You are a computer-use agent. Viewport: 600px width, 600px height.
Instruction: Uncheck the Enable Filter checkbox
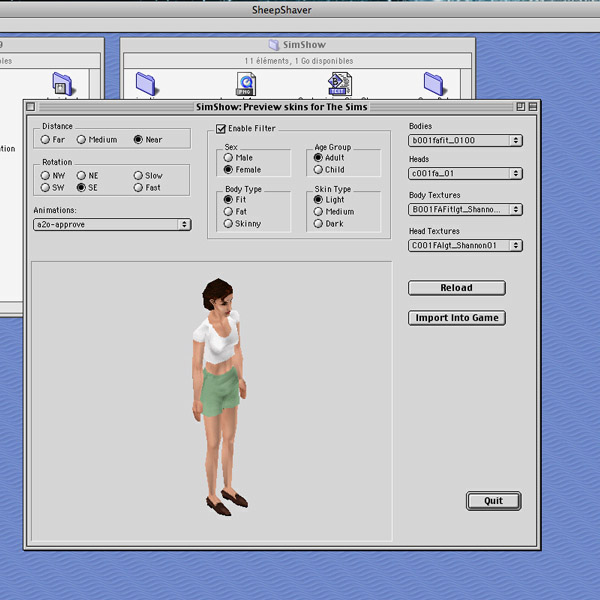[x=221, y=129]
